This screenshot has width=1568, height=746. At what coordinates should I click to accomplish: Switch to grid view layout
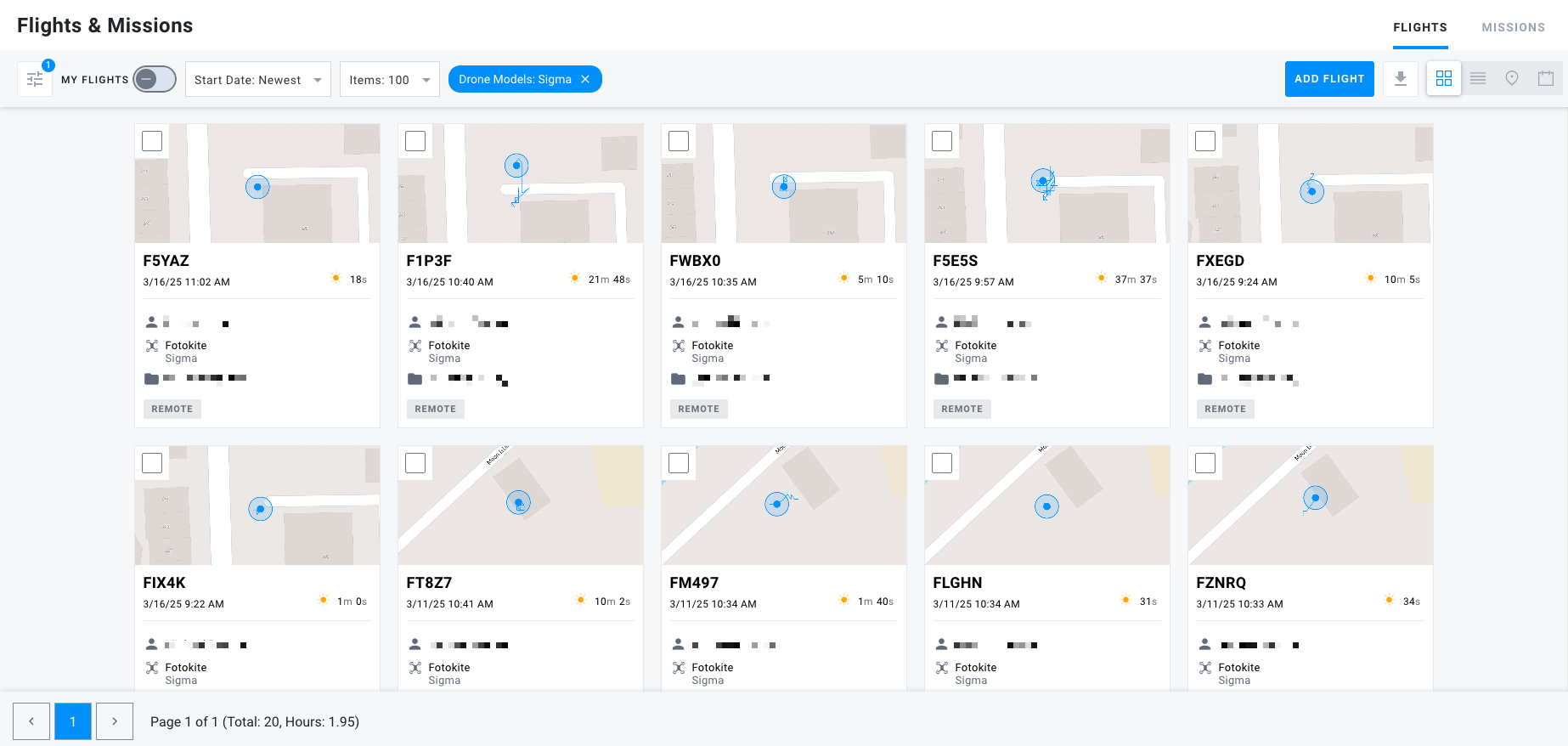1444,79
